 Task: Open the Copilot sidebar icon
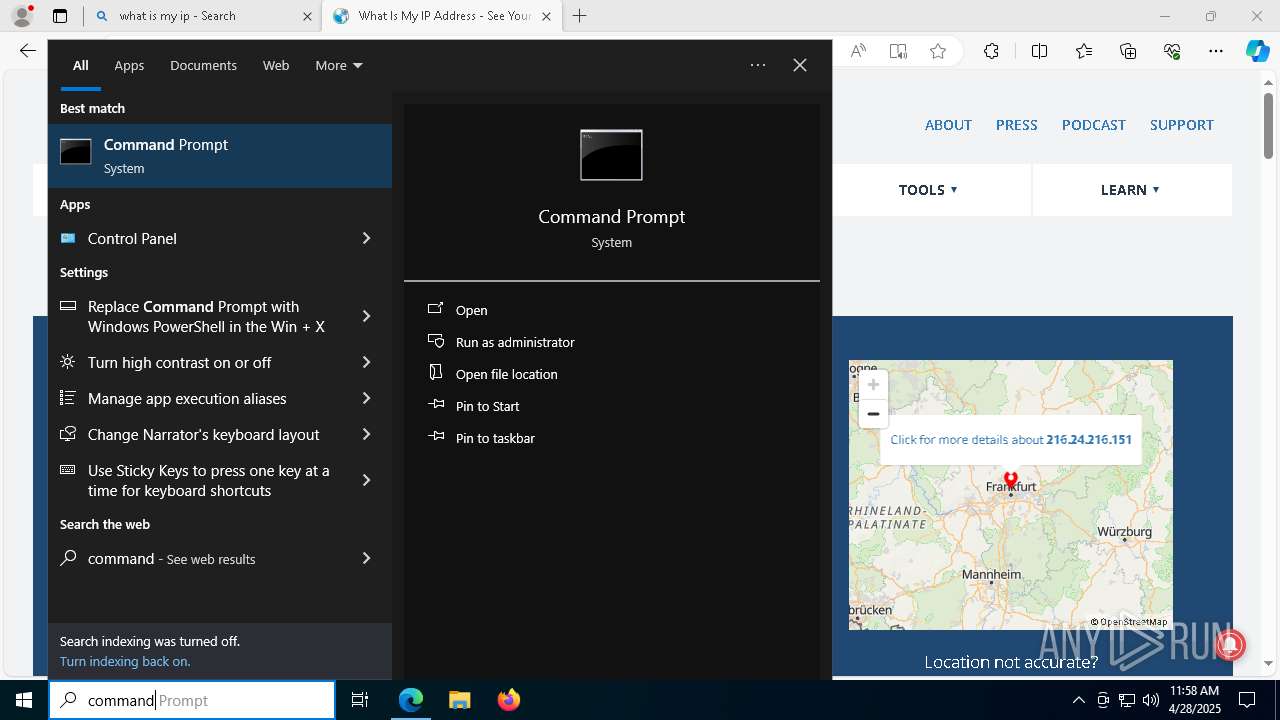pyautogui.click(x=1258, y=51)
